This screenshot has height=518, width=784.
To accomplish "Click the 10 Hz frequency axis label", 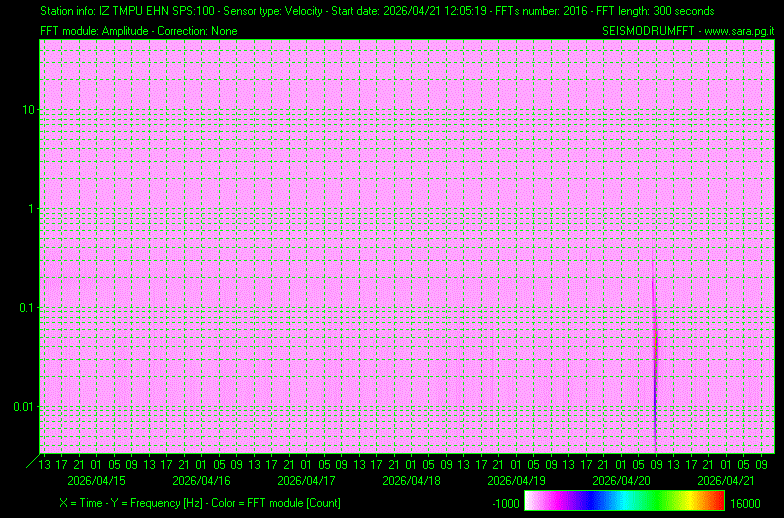I will [30, 109].
